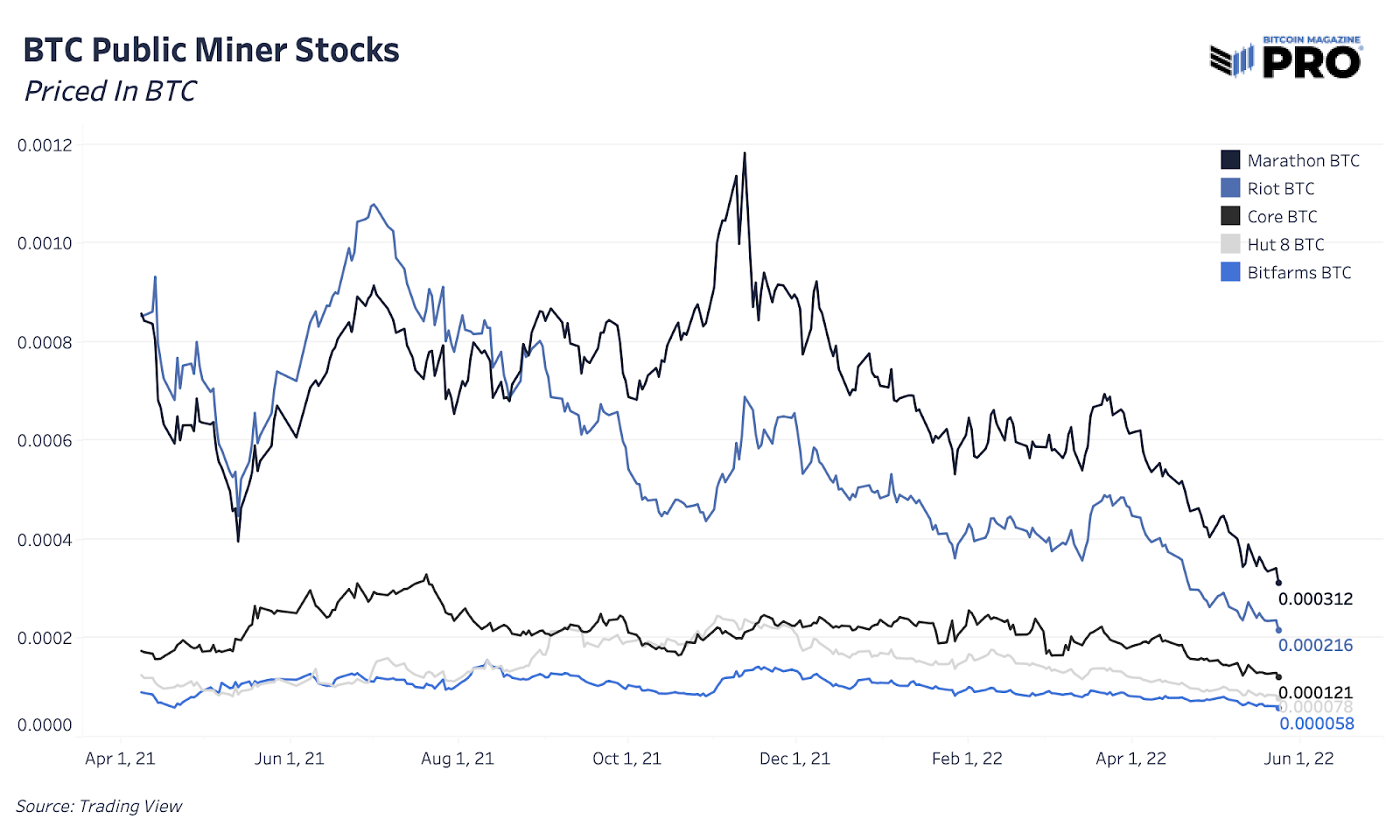Select the Bitfarms BTC legend label
Image resolution: width=1400 pixels, height=840 pixels.
[x=1299, y=272]
